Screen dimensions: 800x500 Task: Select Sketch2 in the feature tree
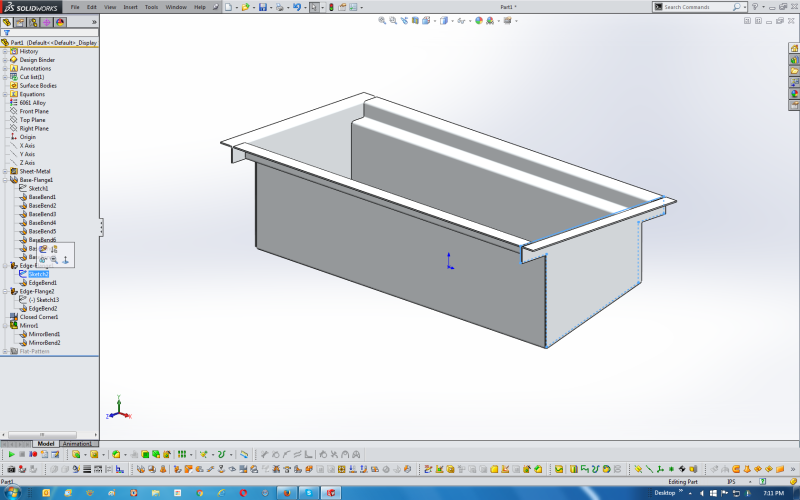[38, 274]
